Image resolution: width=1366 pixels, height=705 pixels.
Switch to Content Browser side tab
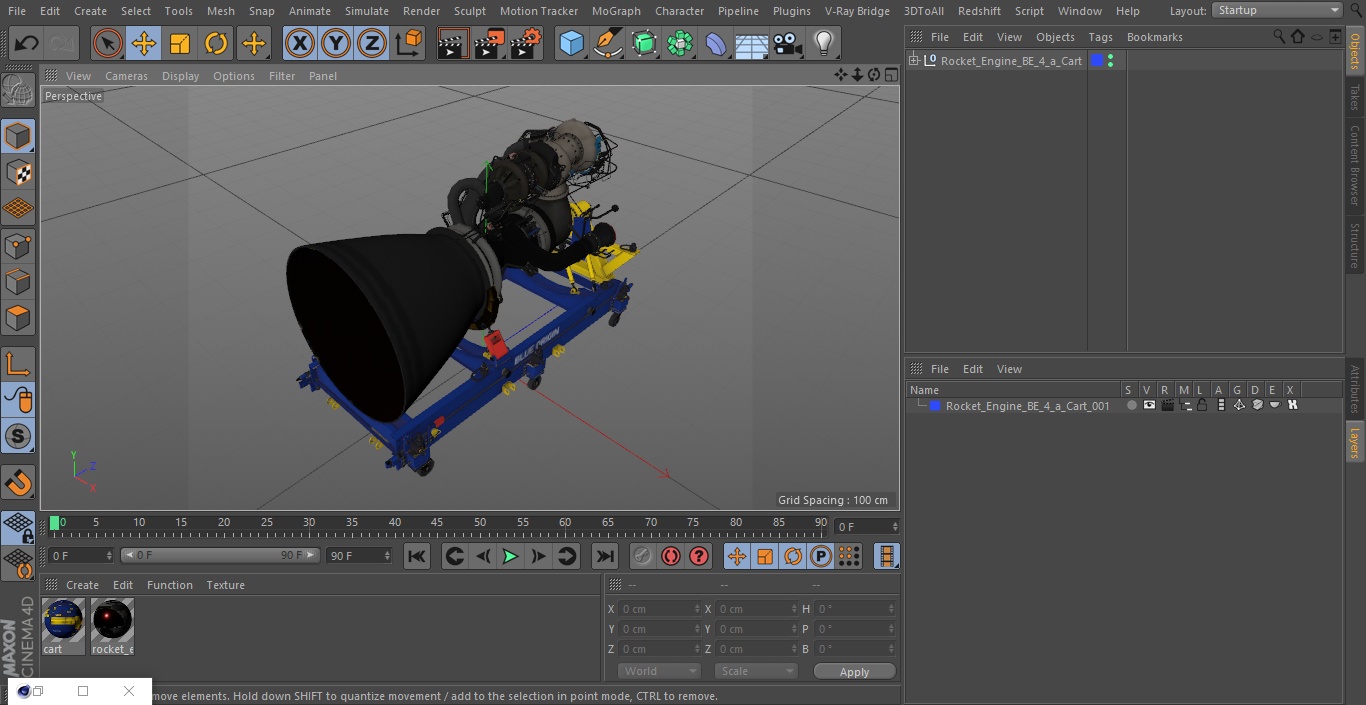coord(1355,165)
